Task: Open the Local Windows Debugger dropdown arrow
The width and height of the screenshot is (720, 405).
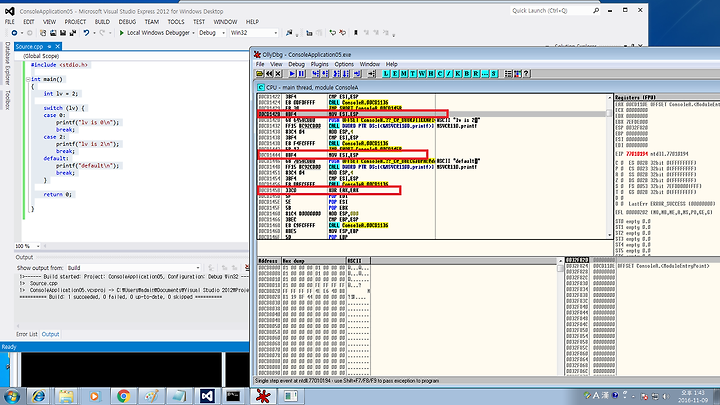Action: click(193, 33)
